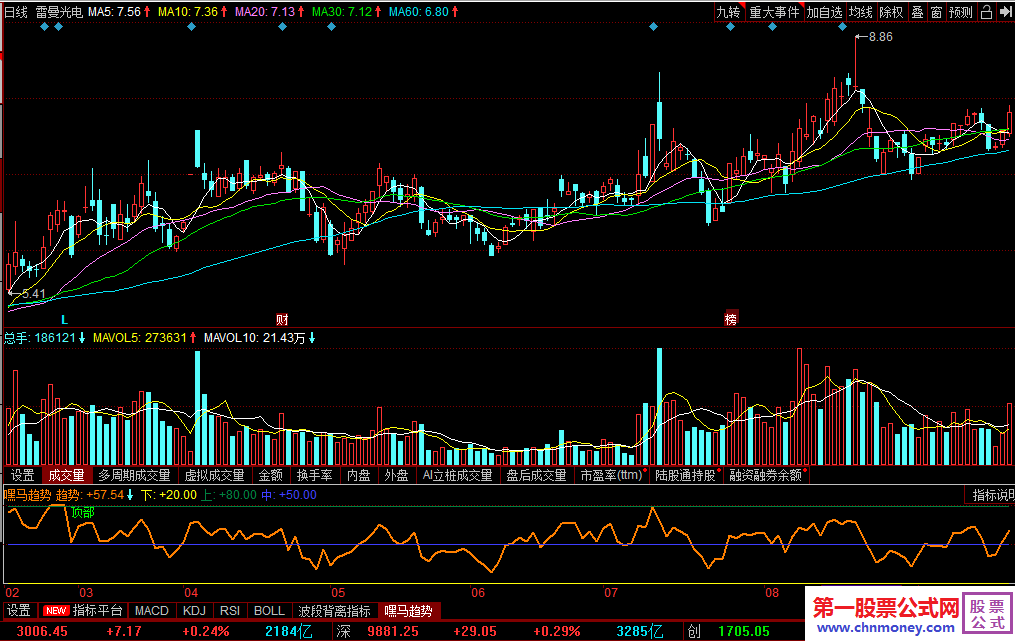Viewport: 1015px width, 641px height.
Task: Select the 融资融券余额 tab
Action: click(x=766, y=475)
